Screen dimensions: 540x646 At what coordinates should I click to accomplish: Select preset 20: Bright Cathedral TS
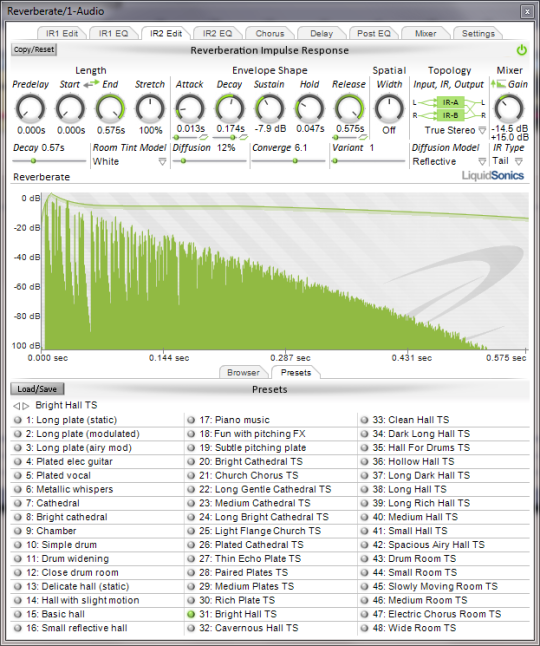[x=271, y=461]
